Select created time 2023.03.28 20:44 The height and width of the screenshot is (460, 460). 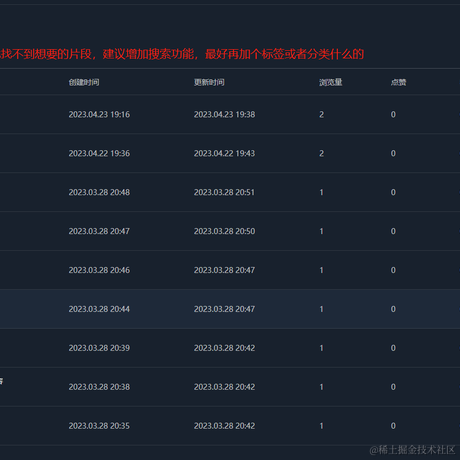click(x=99, y=309)
